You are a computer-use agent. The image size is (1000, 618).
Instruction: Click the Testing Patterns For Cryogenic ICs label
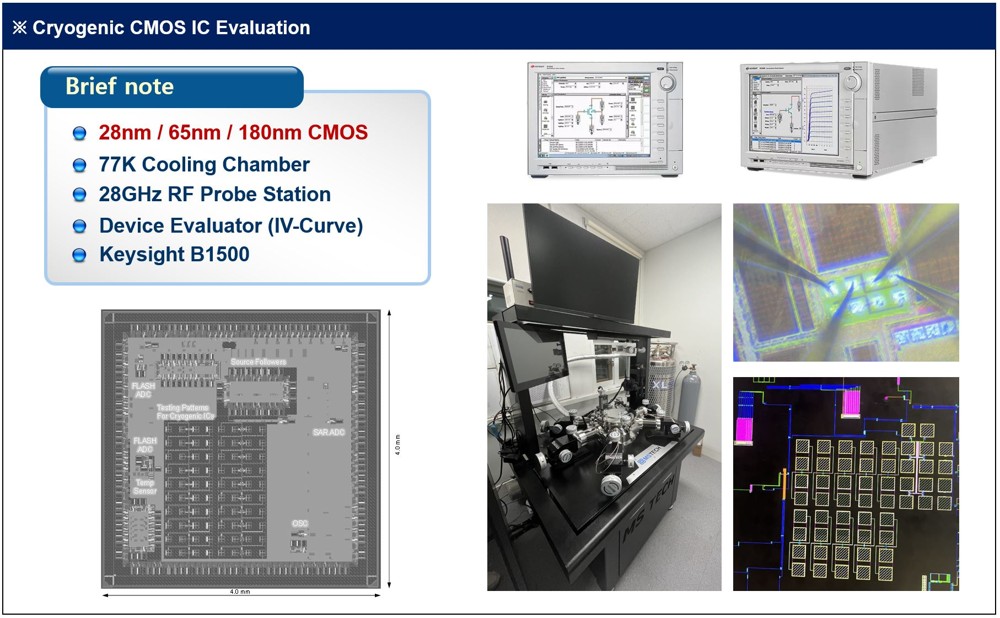click(x=186, y=411)
